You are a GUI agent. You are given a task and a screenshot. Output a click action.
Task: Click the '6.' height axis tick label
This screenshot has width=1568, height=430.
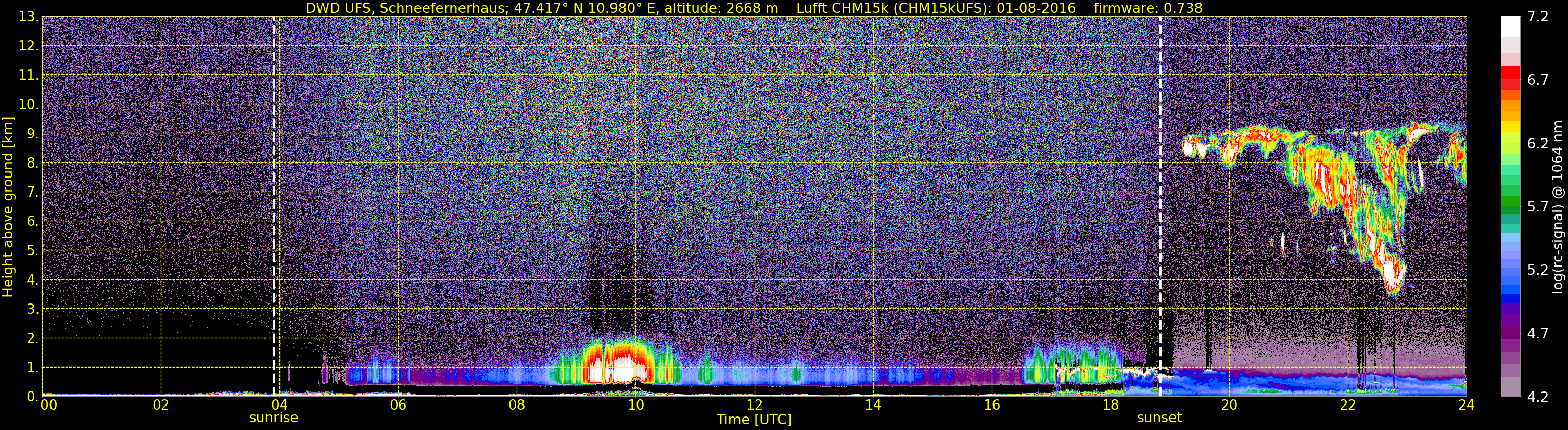pos(32,222)
